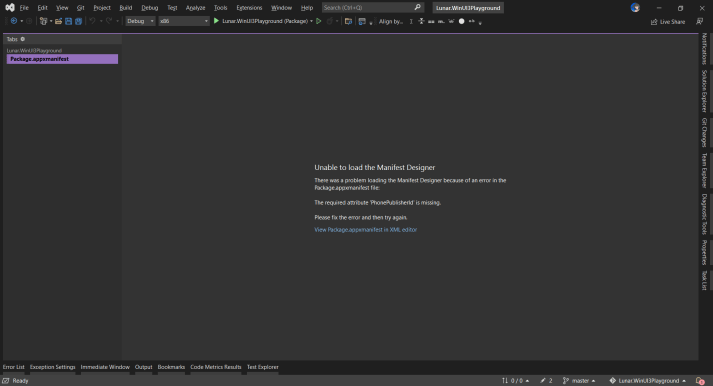Open the Solution Explorer side tab
The width and height of the screenshot is (713, 386).
[x=704, y=91]
